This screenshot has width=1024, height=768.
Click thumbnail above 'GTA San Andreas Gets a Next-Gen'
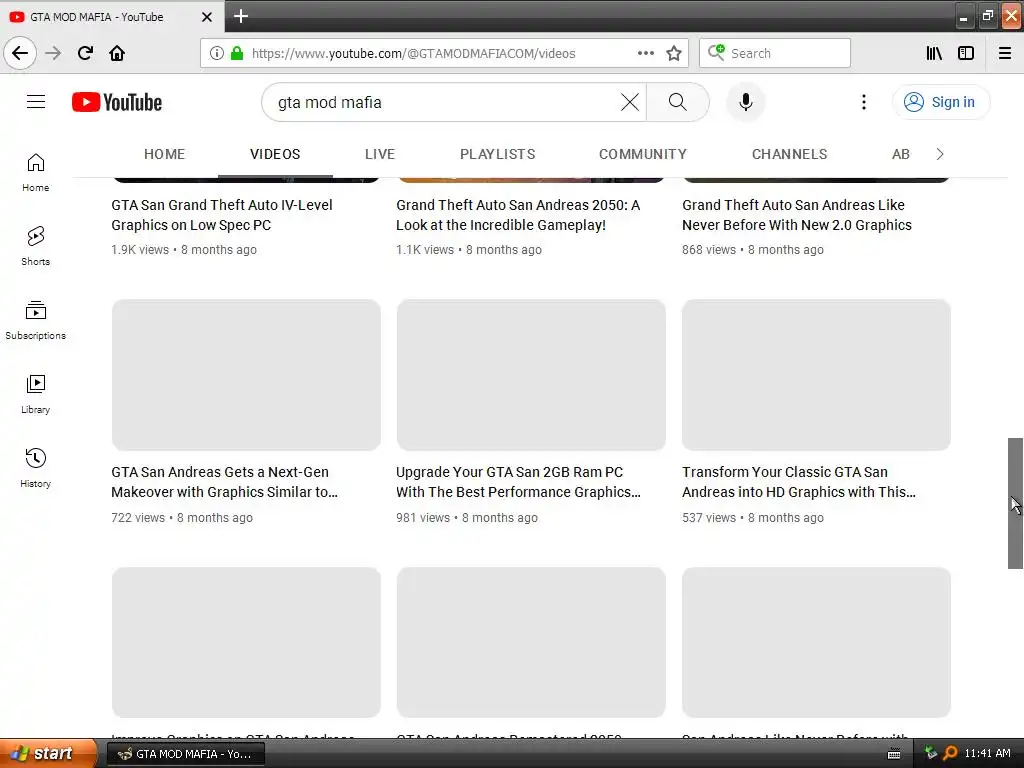pyautogui.click(x=246, y=375)
